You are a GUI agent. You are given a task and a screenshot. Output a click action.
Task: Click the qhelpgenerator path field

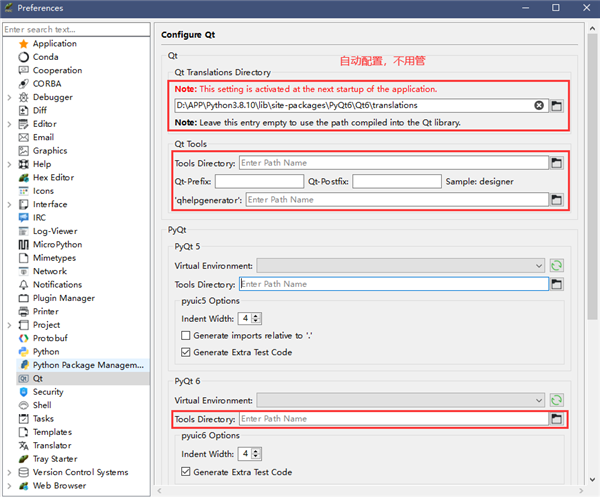[x=397, y=200]
